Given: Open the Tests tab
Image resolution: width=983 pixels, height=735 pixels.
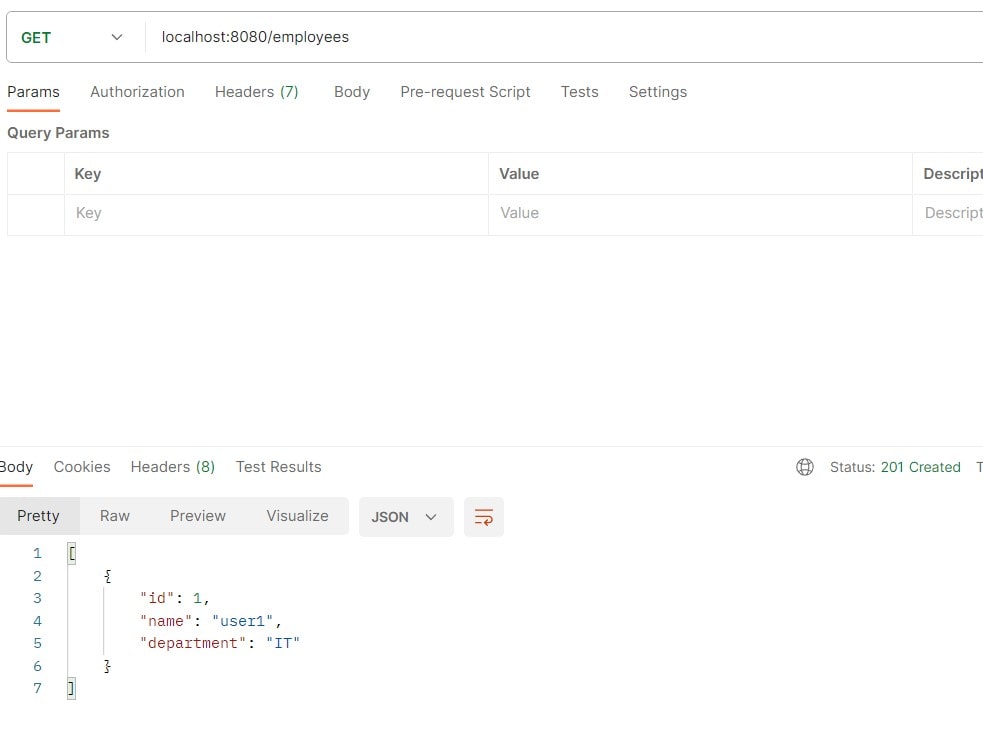Looking at the screenshot, I should [x=579, y=92].
